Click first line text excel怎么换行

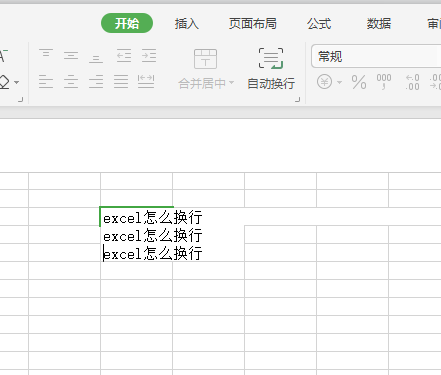click(x=153, y=218)
